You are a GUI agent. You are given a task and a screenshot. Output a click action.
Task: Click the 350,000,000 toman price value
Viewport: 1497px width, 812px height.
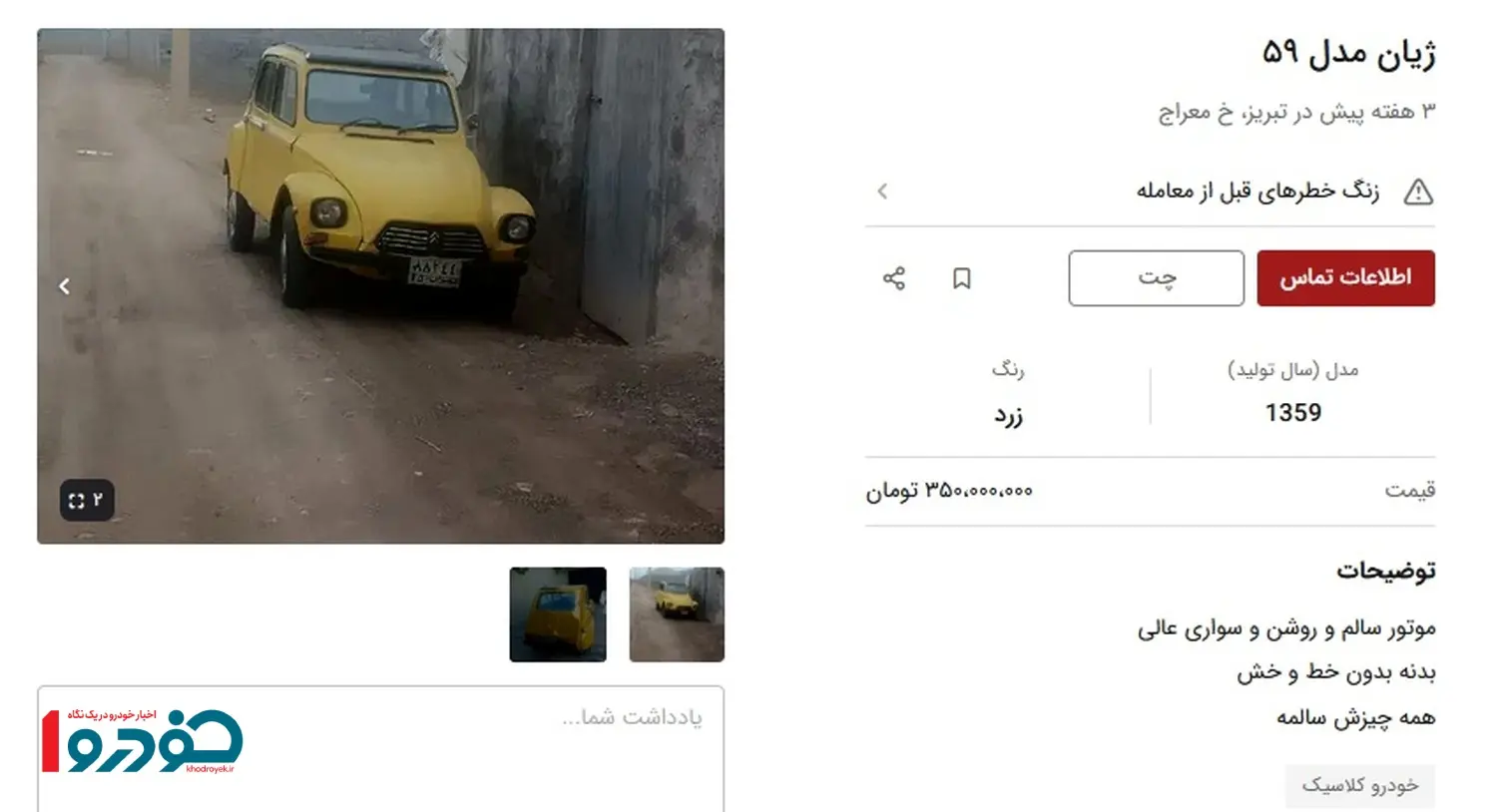(949, 491)
